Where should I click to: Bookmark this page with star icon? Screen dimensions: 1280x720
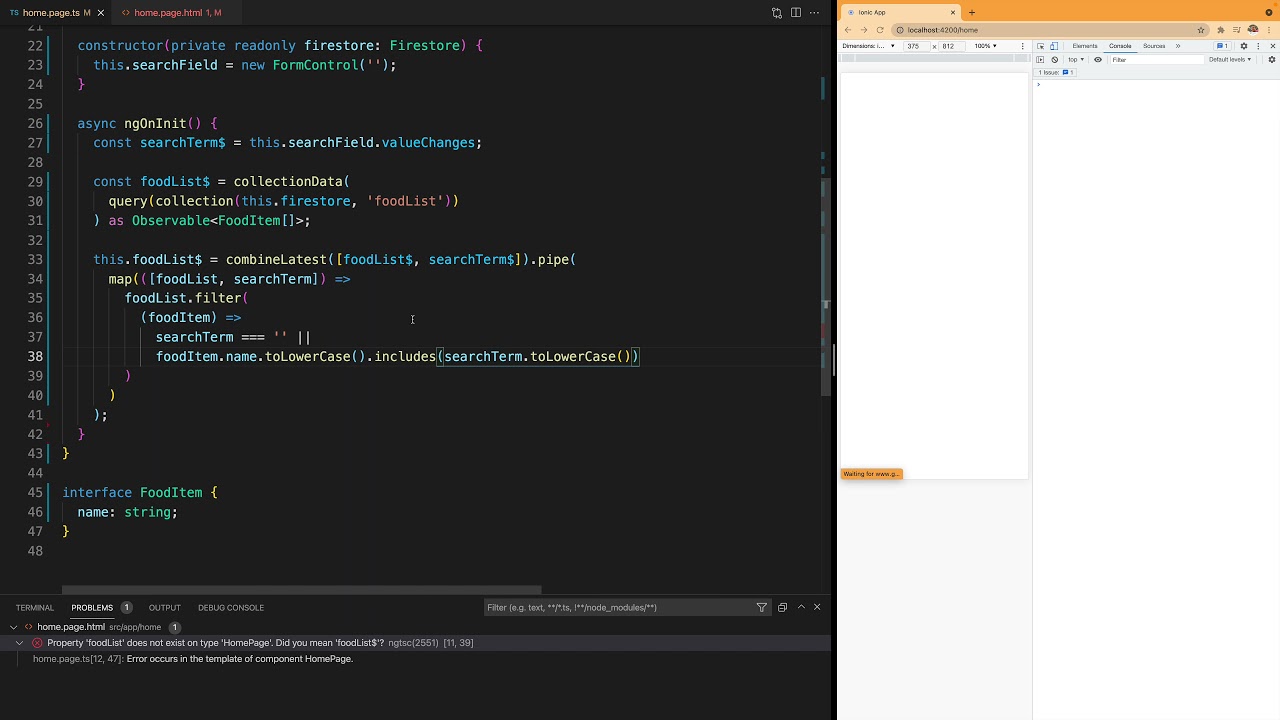tap(1201, 30)
